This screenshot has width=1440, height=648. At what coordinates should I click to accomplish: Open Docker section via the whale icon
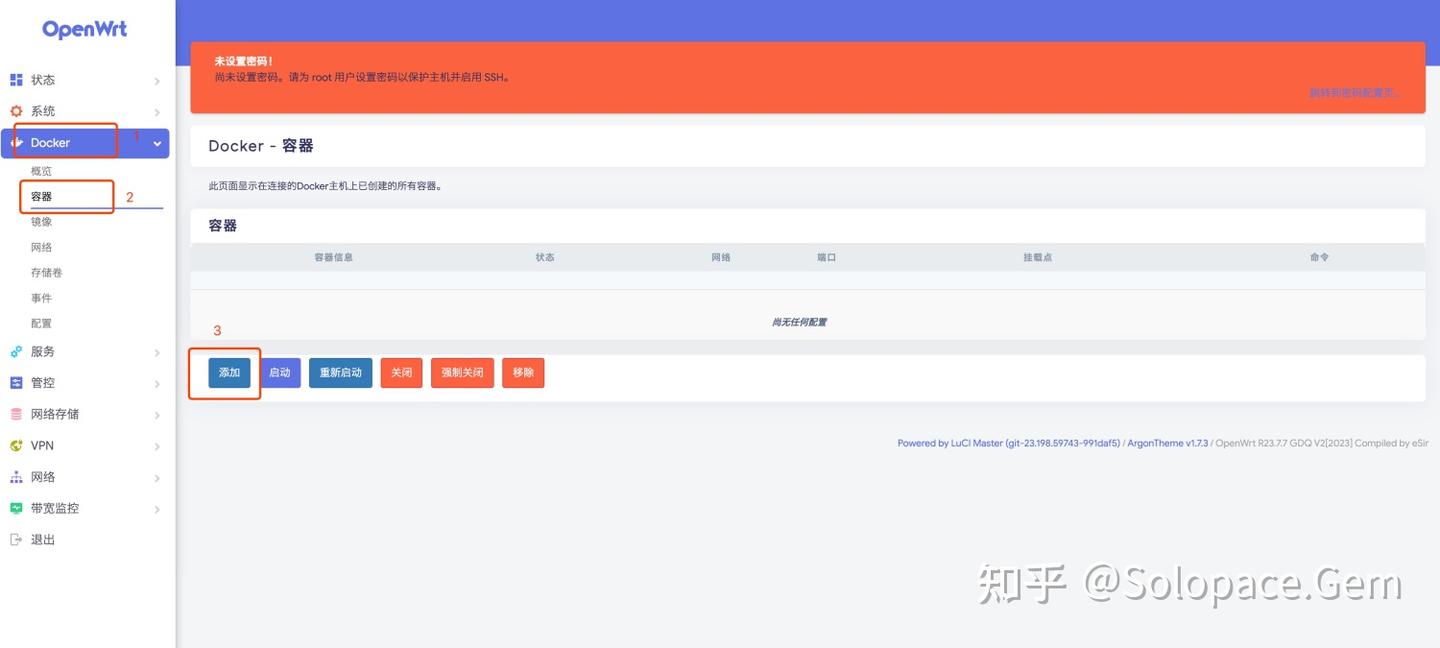point(16,142)
